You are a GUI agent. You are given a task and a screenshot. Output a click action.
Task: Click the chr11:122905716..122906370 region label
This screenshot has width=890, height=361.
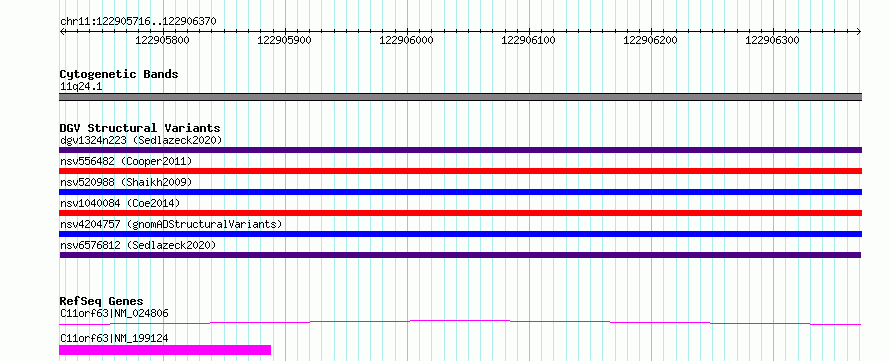coord(138,22)
